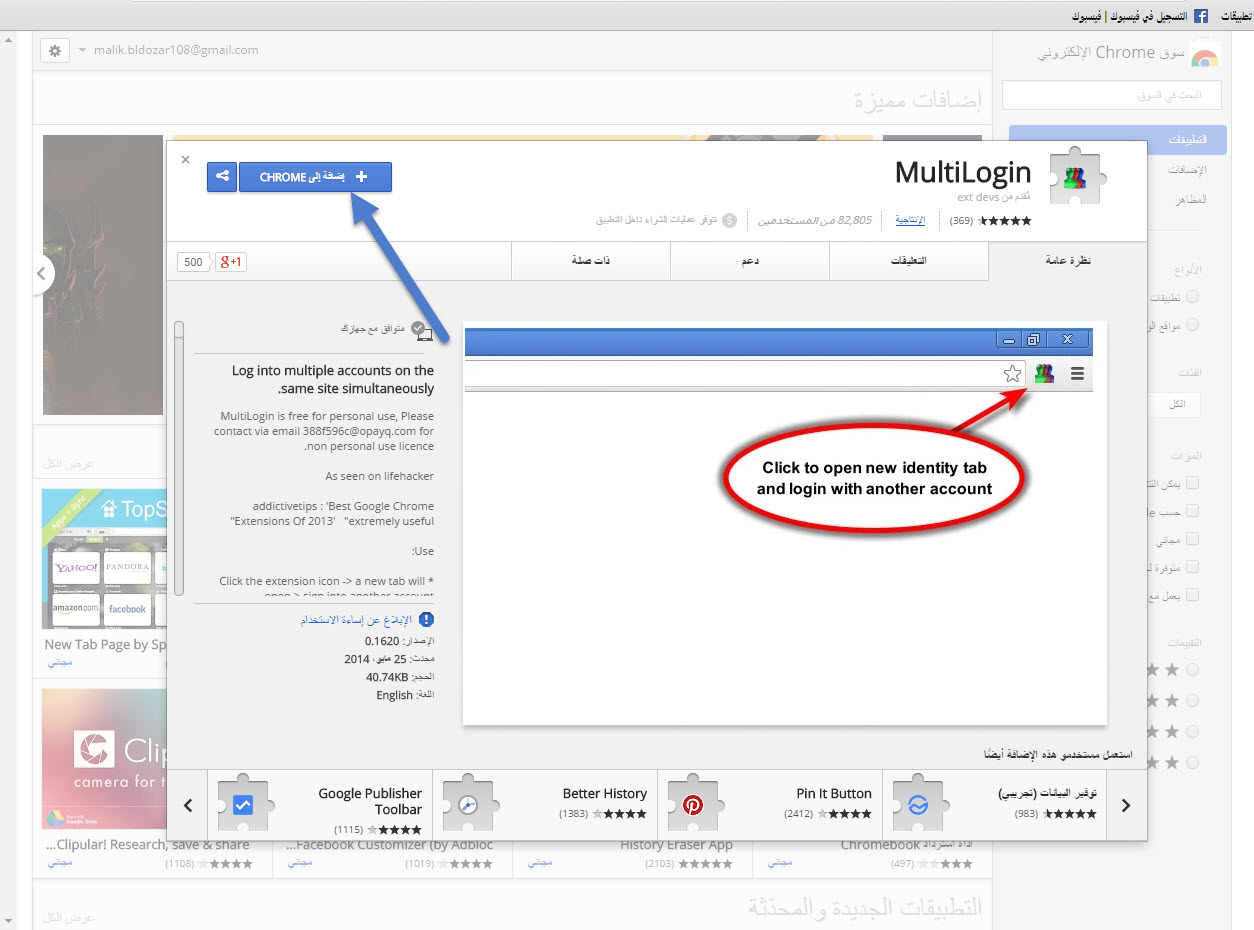Open the Reviews tab
The width and height of the screenshot is (1254, 930).
coord(908,261)
